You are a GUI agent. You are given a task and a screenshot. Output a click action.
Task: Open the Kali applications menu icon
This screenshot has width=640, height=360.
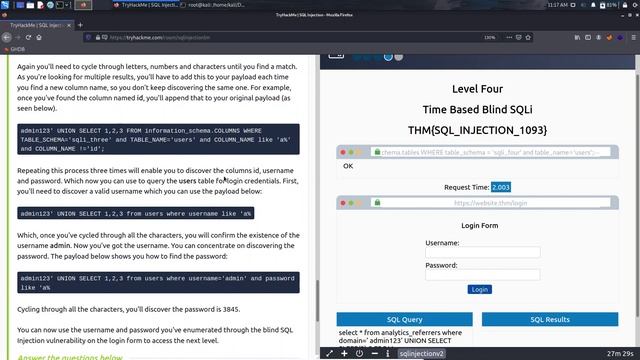[5, 5]
